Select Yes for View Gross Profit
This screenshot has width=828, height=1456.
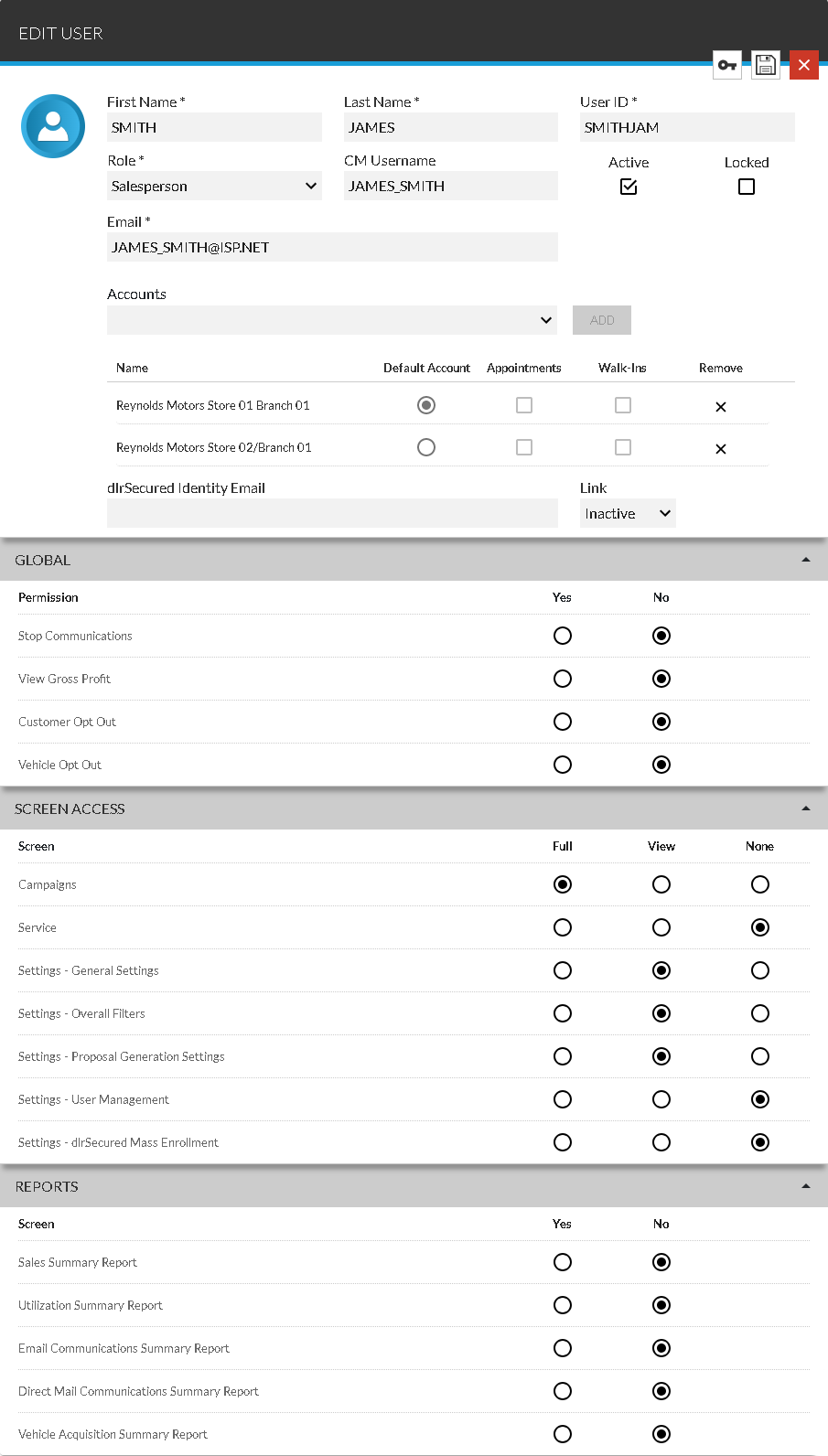[563, 679]
